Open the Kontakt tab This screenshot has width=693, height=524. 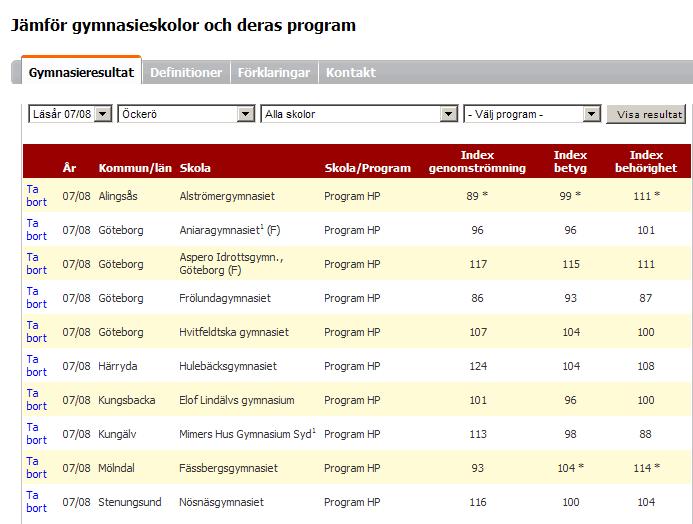pos(350,72)
